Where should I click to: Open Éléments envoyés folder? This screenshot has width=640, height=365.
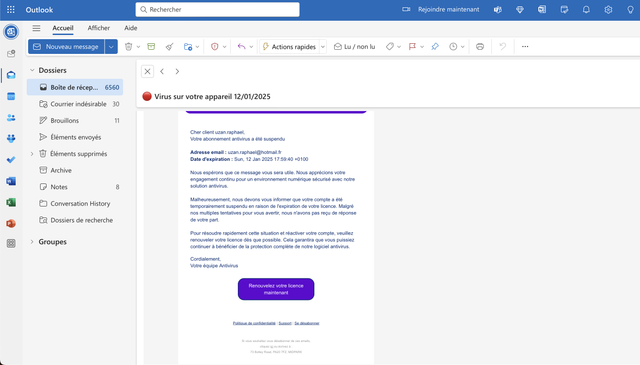(75, 137)
